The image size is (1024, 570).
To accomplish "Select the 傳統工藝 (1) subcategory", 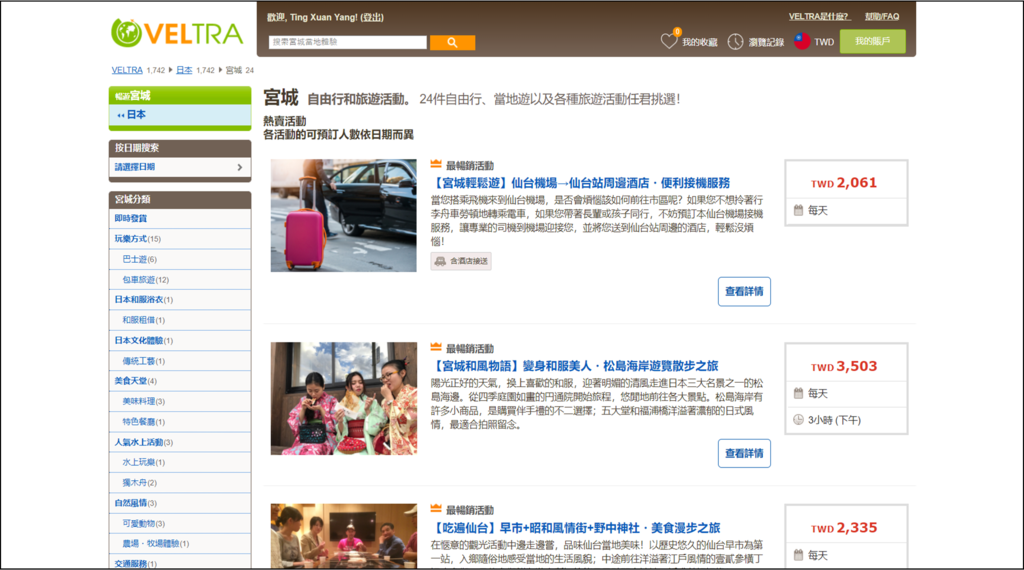I will coord(180,361).
